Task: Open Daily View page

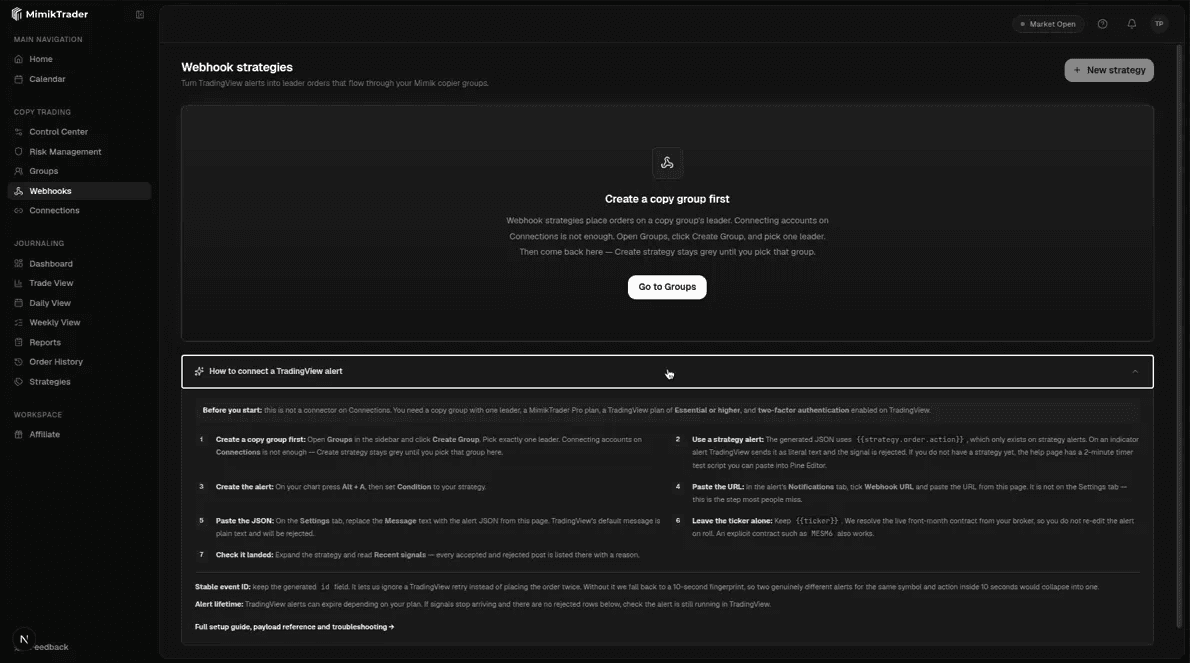Action: [80, 303]
